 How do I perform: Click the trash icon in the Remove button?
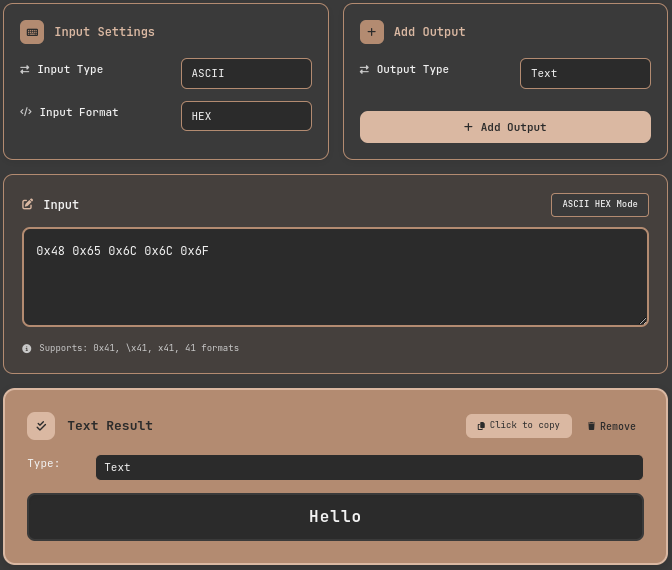tap(591, 426)
